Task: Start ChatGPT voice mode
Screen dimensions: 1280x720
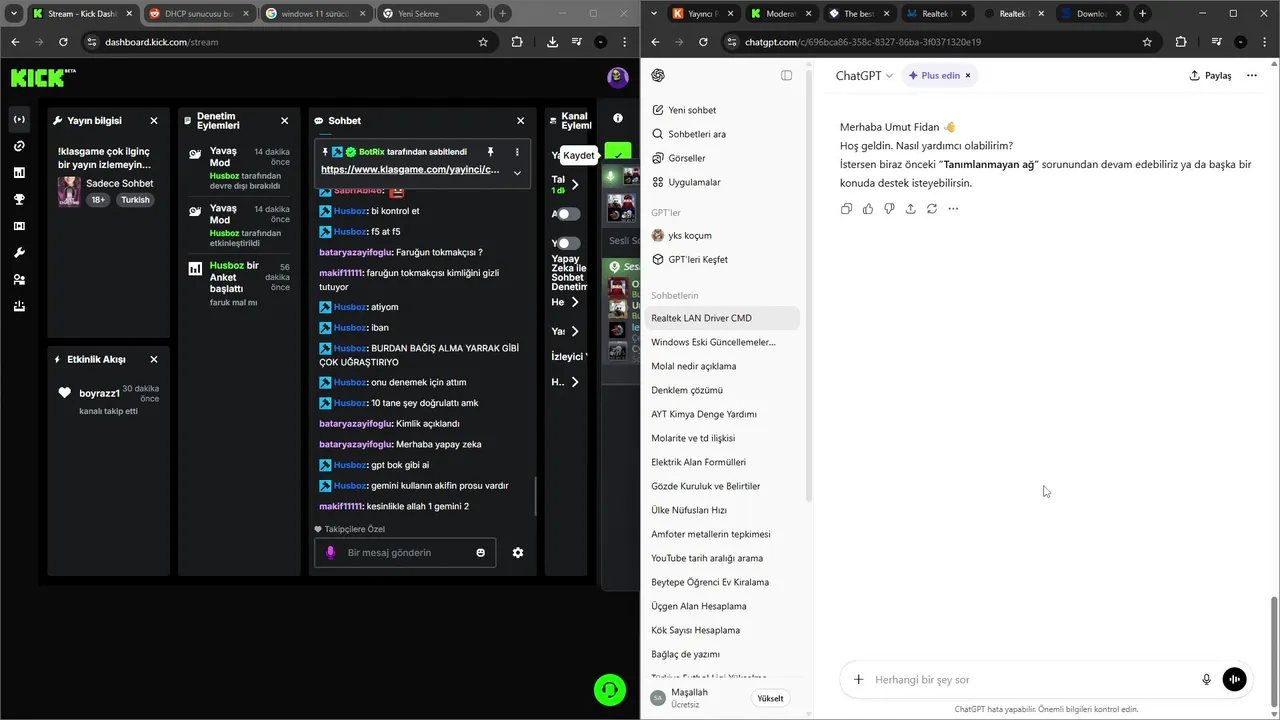Action: point(1235,680)
